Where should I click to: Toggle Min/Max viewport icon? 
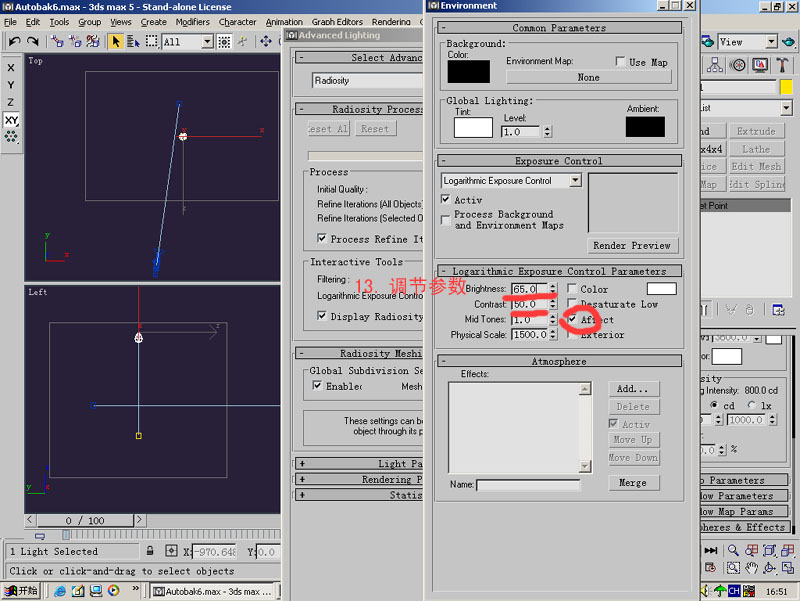[x=788, y=567]
